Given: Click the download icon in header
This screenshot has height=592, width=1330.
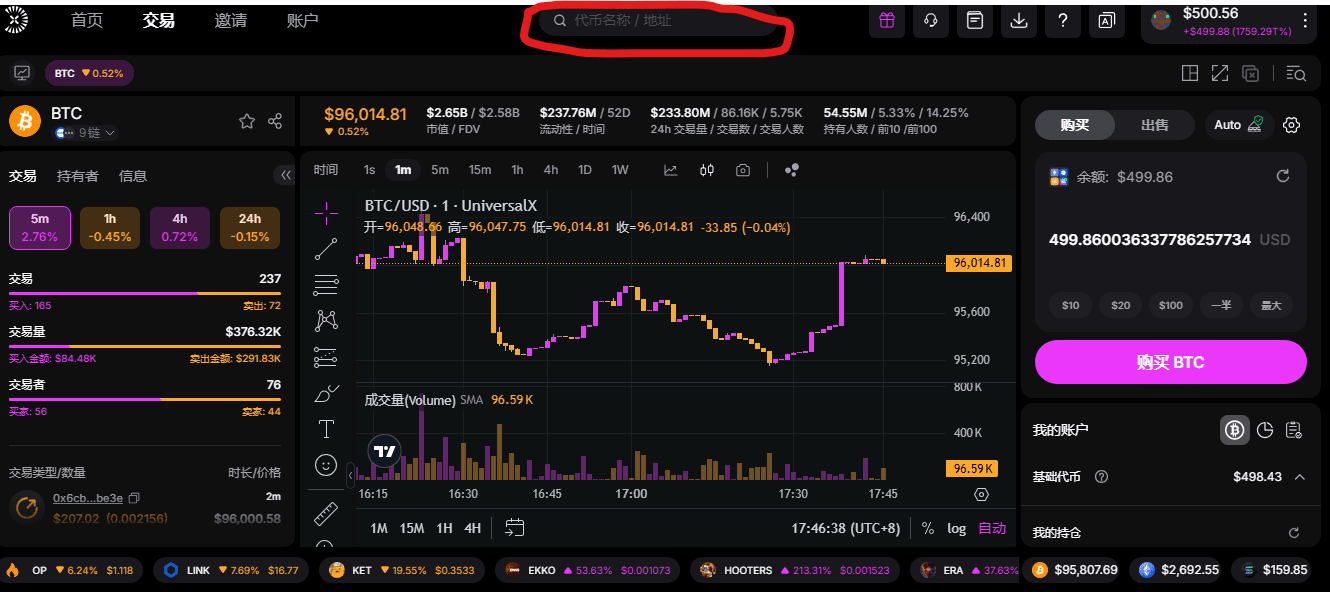Looking at the screenshot, I should (1019, 21).
